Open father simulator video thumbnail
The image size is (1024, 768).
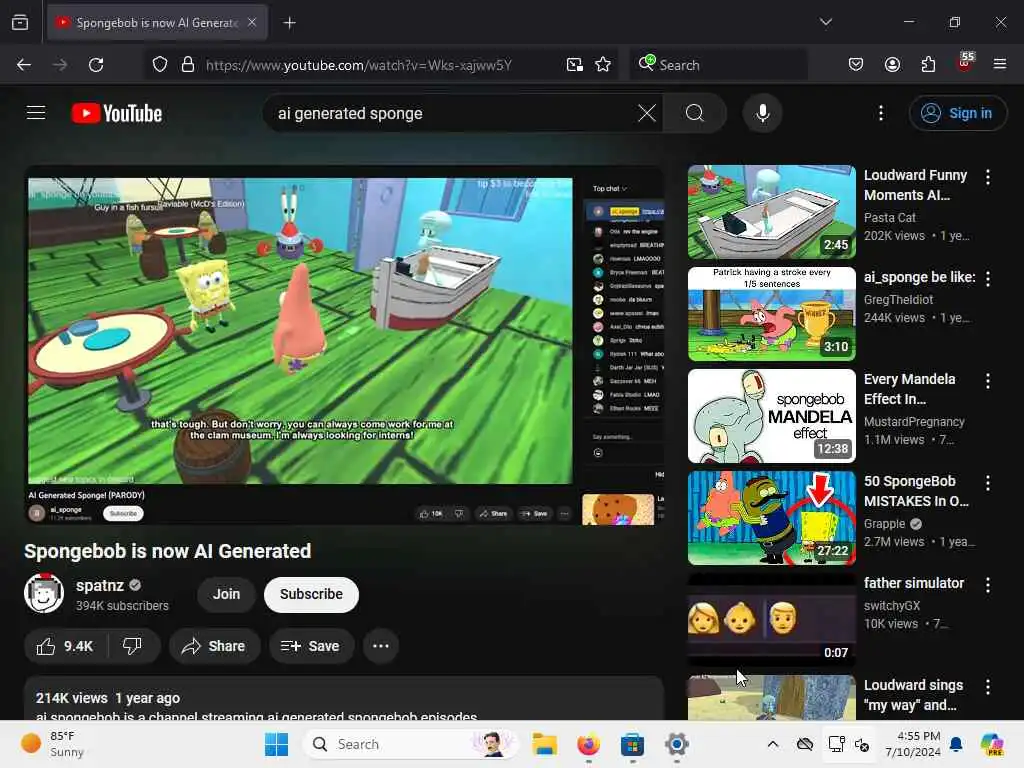click(x=771, y=620)
